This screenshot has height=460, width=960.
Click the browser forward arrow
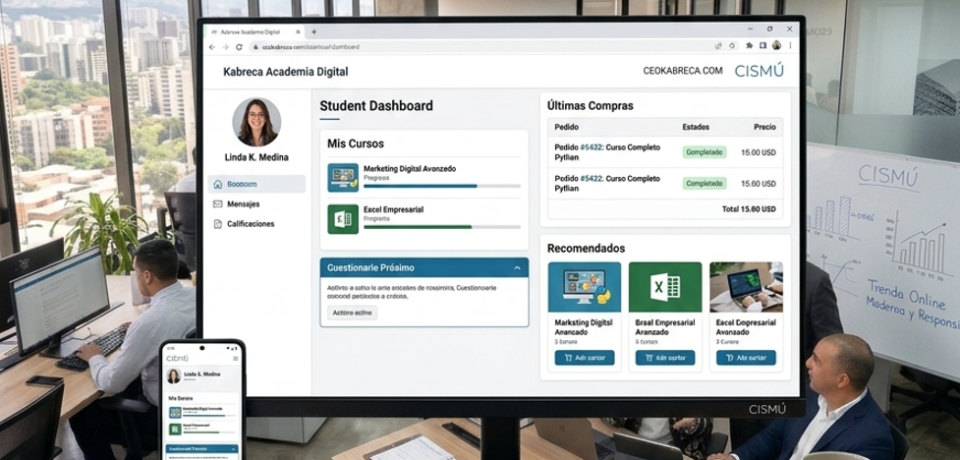225,47
